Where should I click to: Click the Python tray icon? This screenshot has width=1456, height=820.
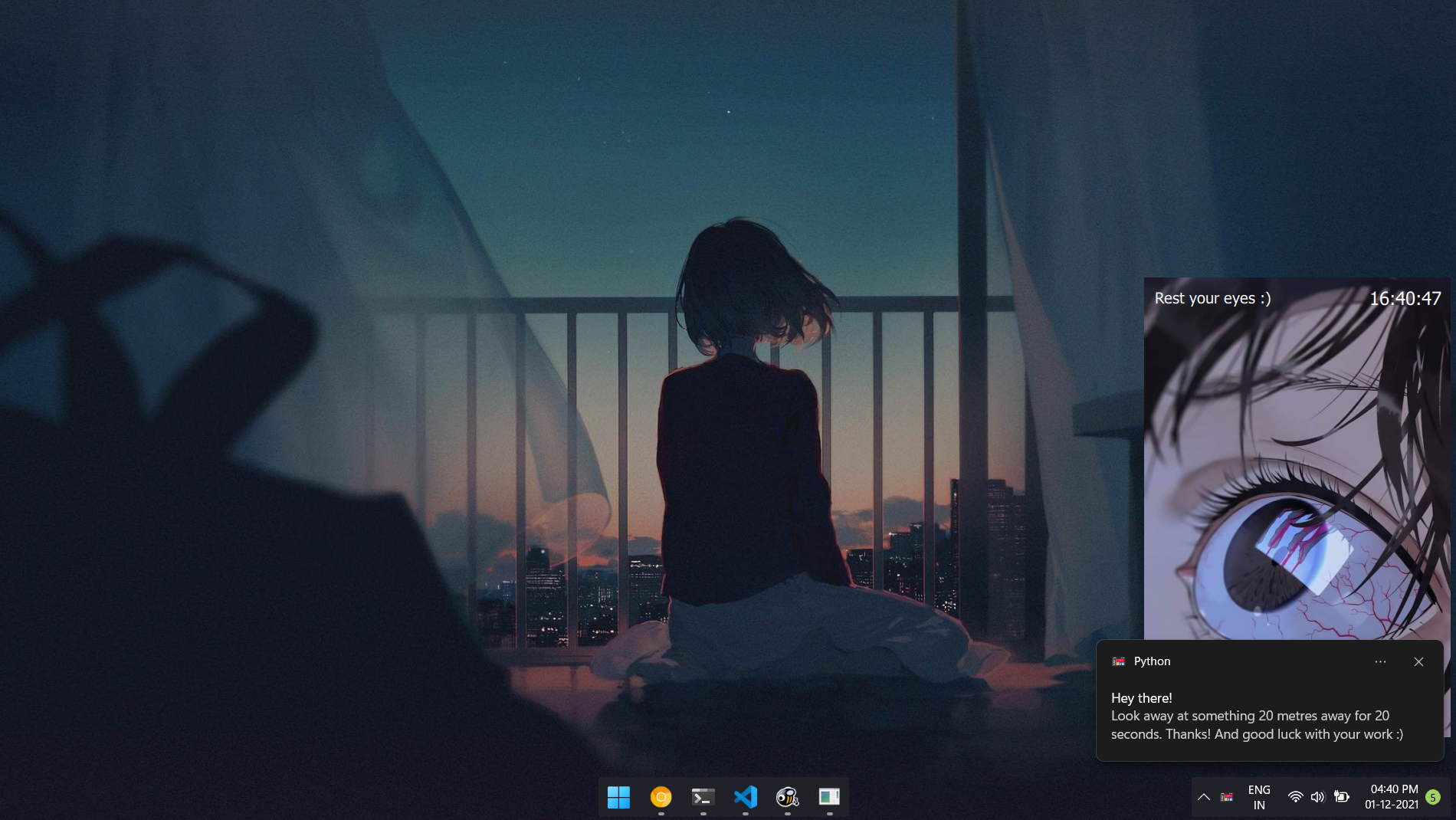(1227, 797)
